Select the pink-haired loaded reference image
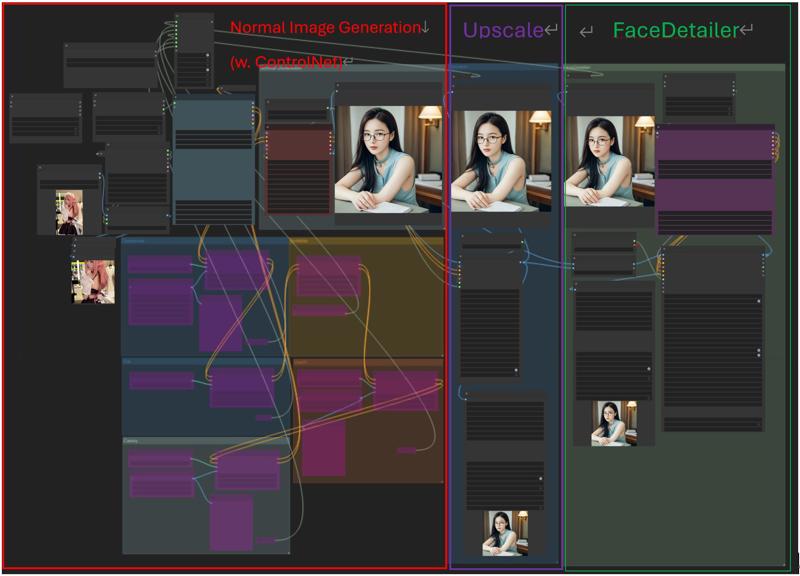Image resolution: width=800 pixels, height=576 pixels. pyautogui.click(x=69, y=212)
